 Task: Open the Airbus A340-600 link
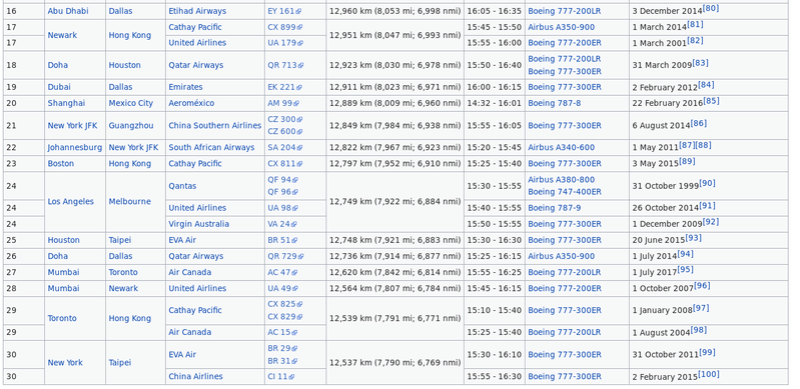561,148
